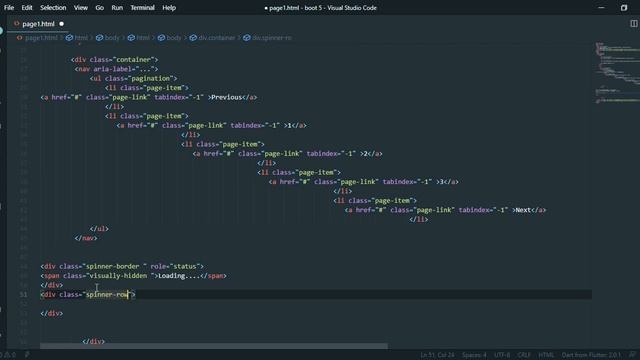Viewport: 640px width, 360px height.
Task: Click Spaces: 4 indentation setting
Action: coord(474,355)
